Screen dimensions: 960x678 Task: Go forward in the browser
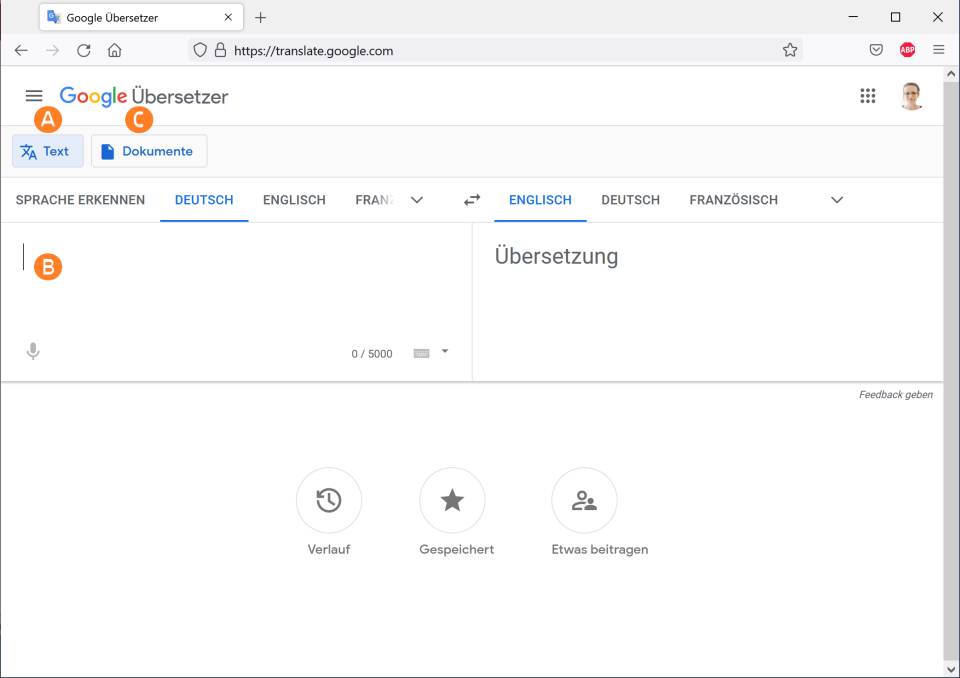click(x=53, y=50)
